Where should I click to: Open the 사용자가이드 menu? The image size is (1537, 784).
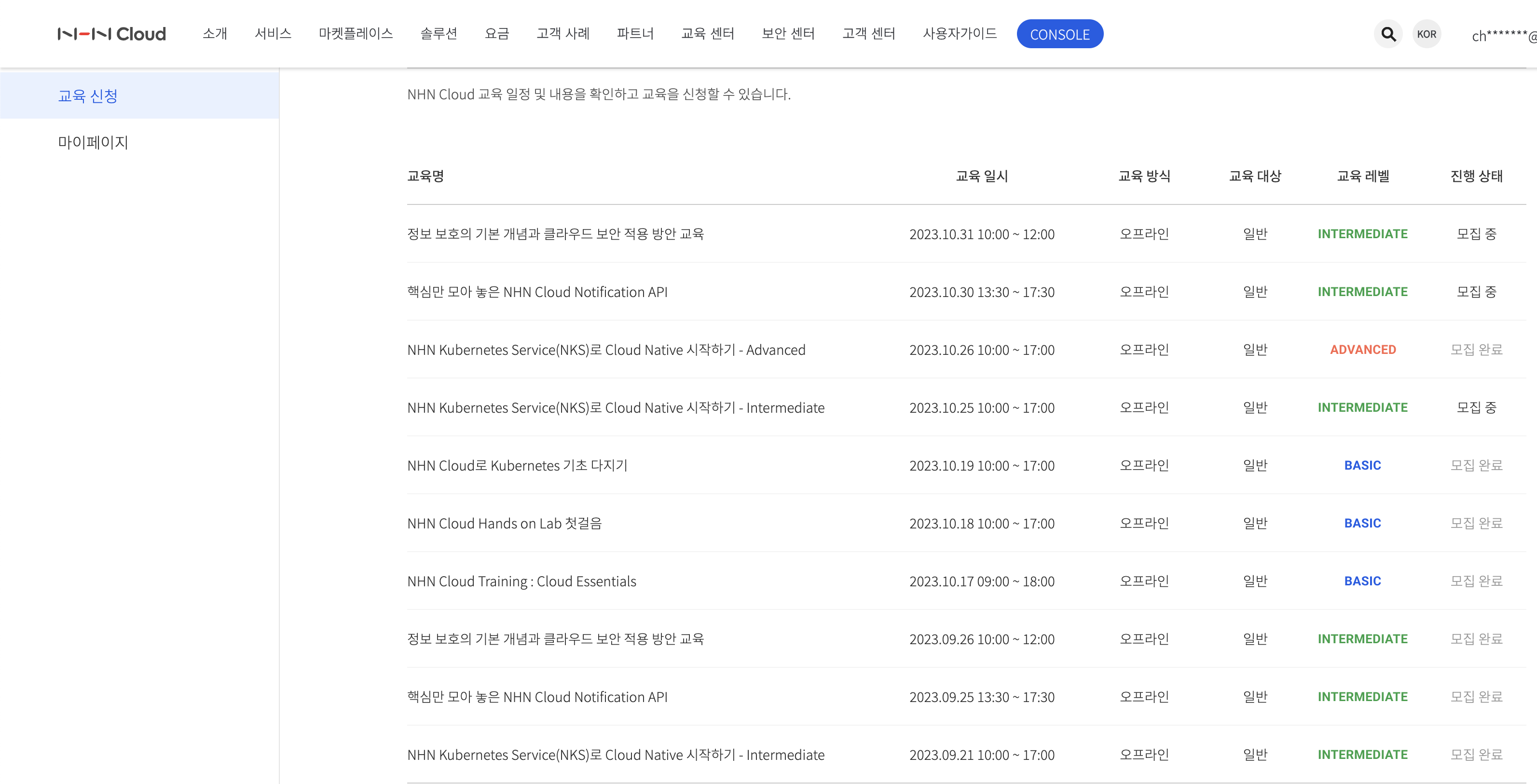point(959,33)
